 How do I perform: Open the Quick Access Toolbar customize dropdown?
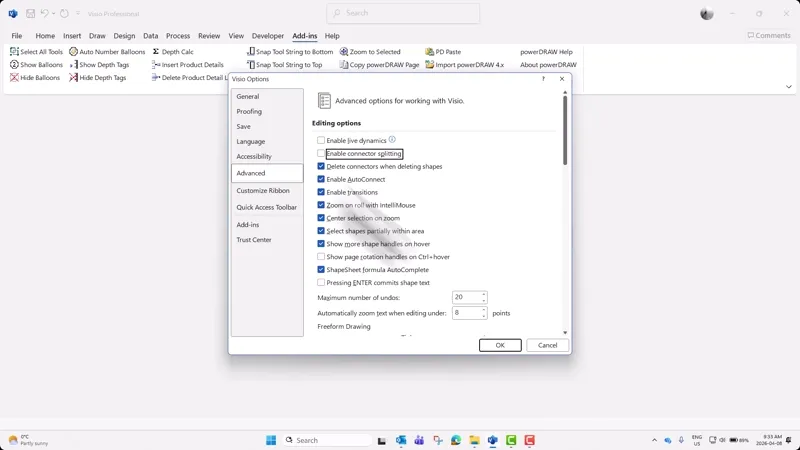(x=78, y=13)
